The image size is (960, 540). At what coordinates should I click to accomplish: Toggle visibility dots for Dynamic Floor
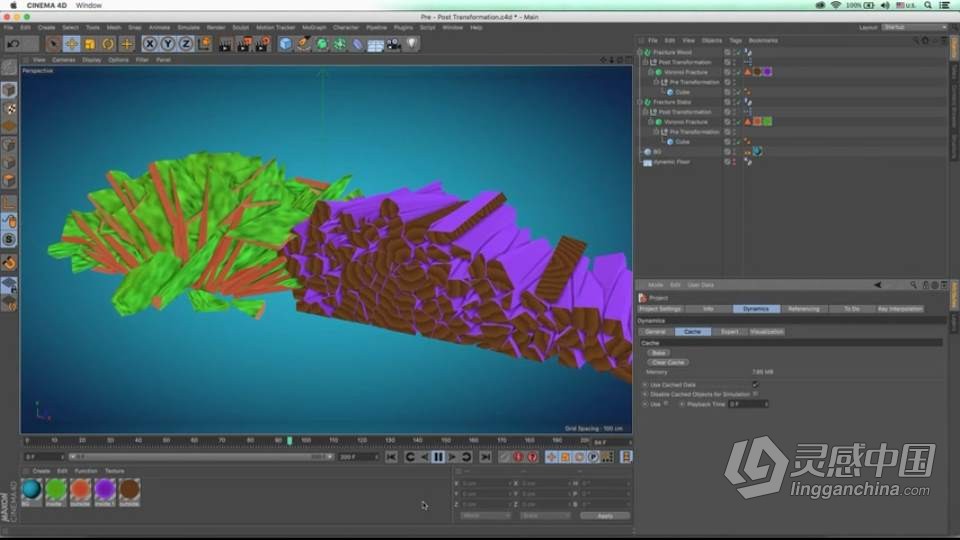(x=735, y=161)
